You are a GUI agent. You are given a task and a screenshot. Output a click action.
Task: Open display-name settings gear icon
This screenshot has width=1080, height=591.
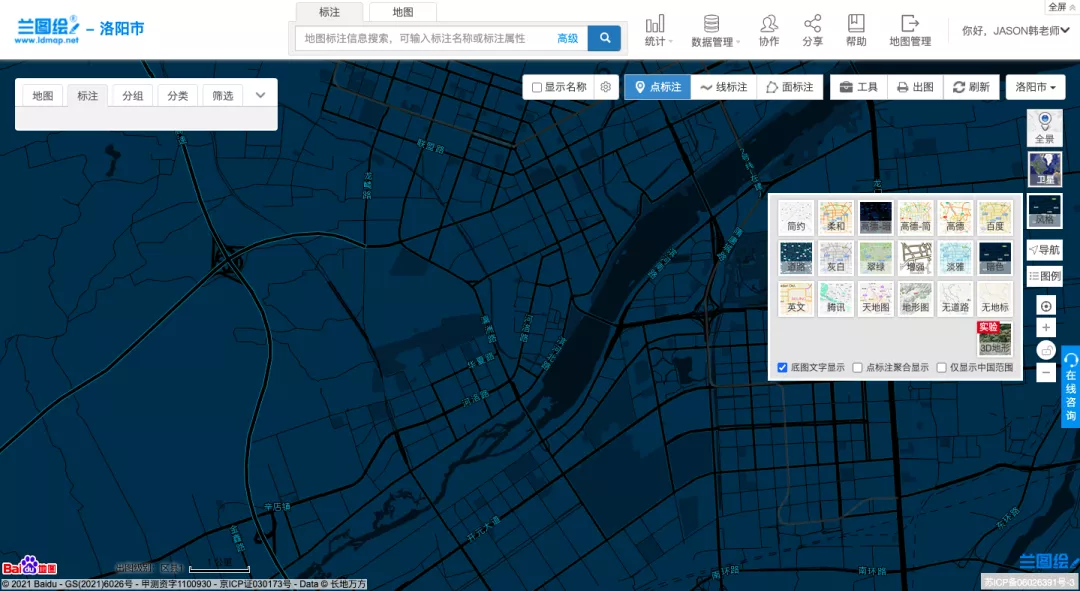click(x=605, y=87)
